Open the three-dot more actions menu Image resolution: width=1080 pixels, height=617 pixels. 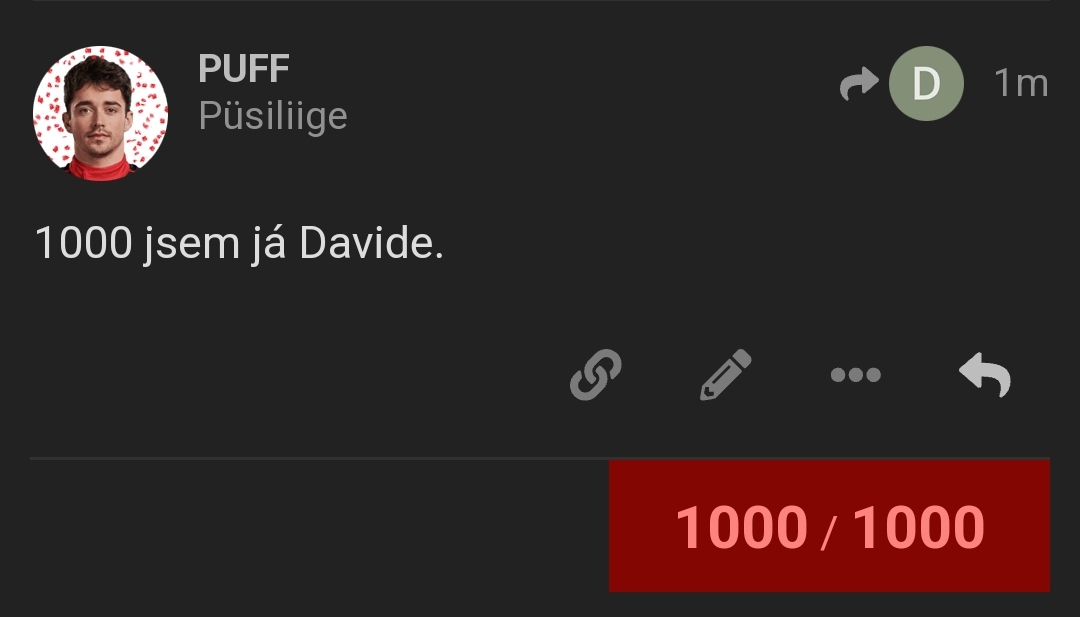coord(855,375)
